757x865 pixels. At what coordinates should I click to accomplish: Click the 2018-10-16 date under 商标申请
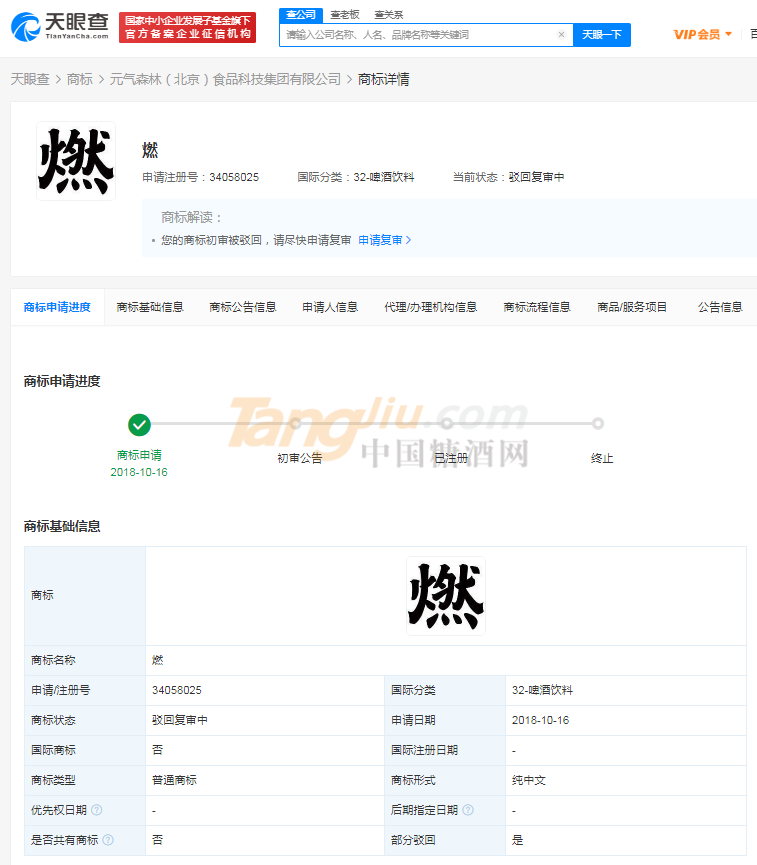139,472
